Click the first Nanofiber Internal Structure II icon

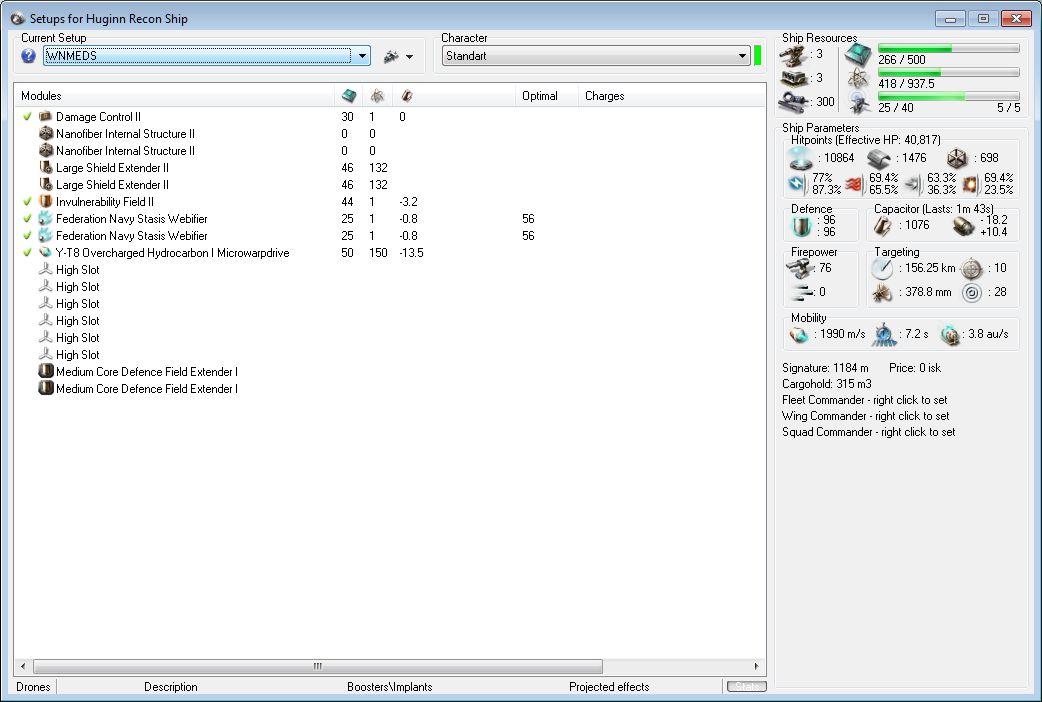point(46,134)
